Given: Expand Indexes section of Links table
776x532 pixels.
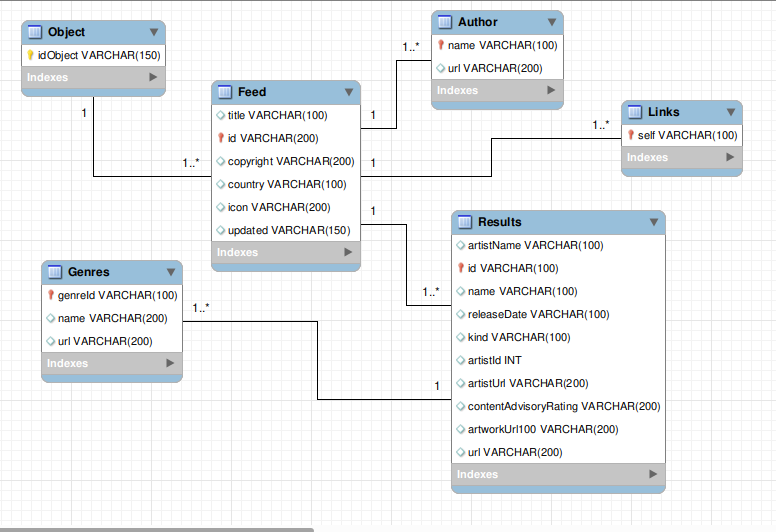Looking at the screenshot, I should click(x=730, y=157).
